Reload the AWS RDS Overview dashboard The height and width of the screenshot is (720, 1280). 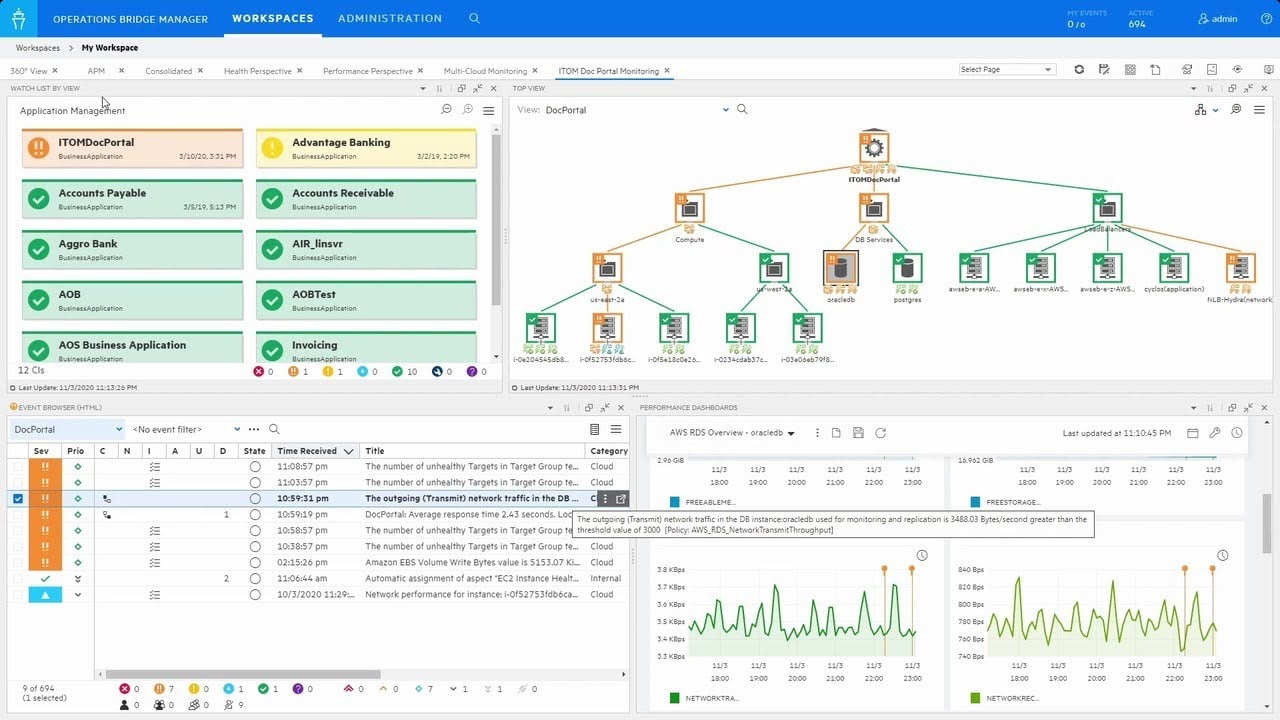880,433
